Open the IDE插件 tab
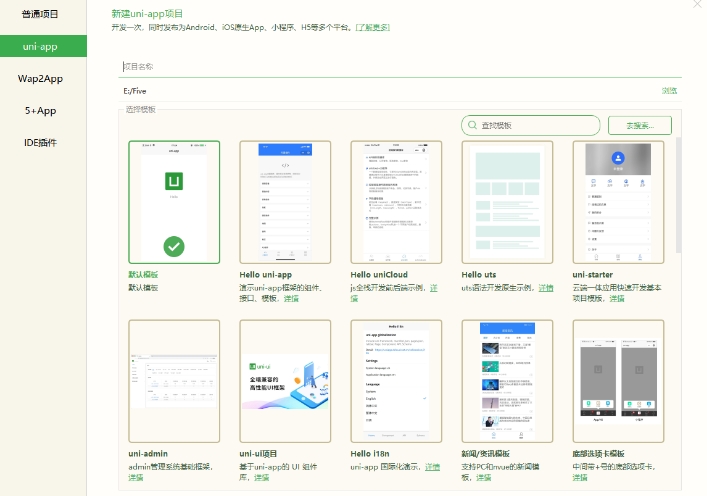 [x=42, y=142]
